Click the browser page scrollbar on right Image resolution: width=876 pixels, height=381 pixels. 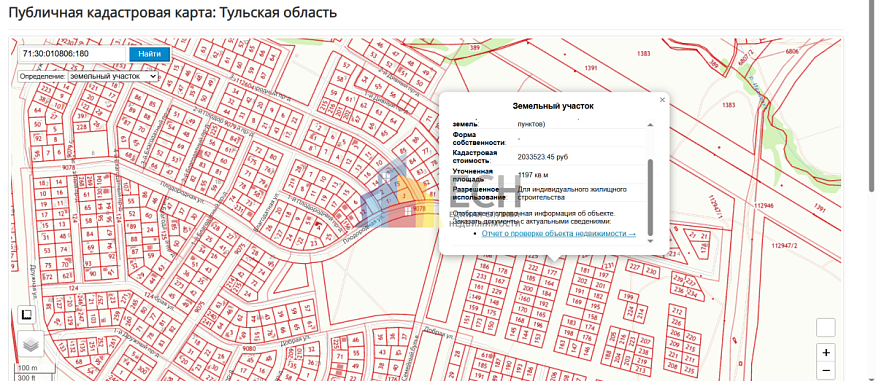(x=872, y=95)
